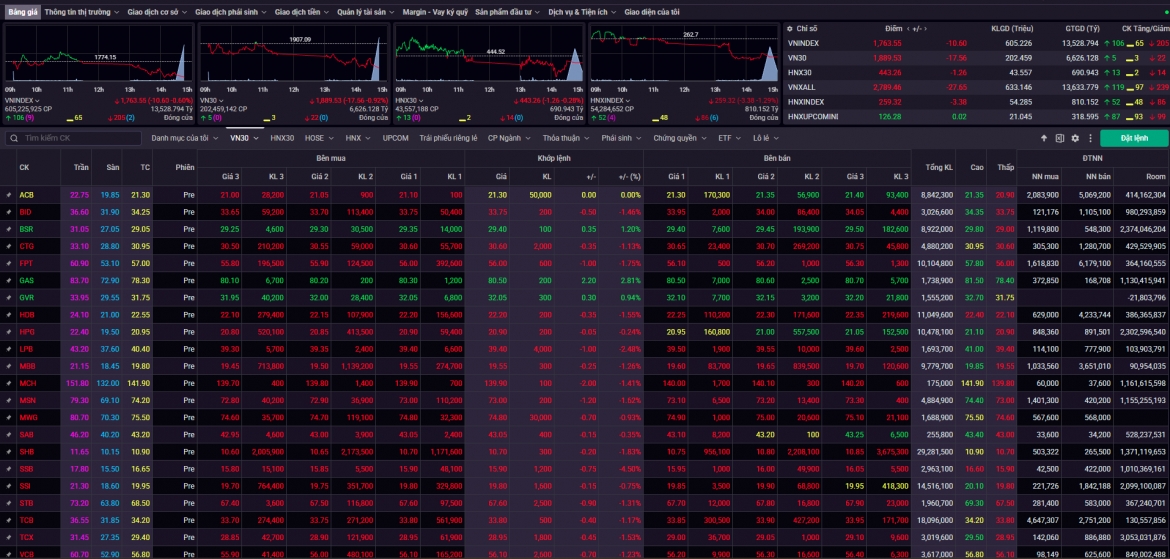Pin the FPT stock row
1170x559 pixels.
coord(9,263)
